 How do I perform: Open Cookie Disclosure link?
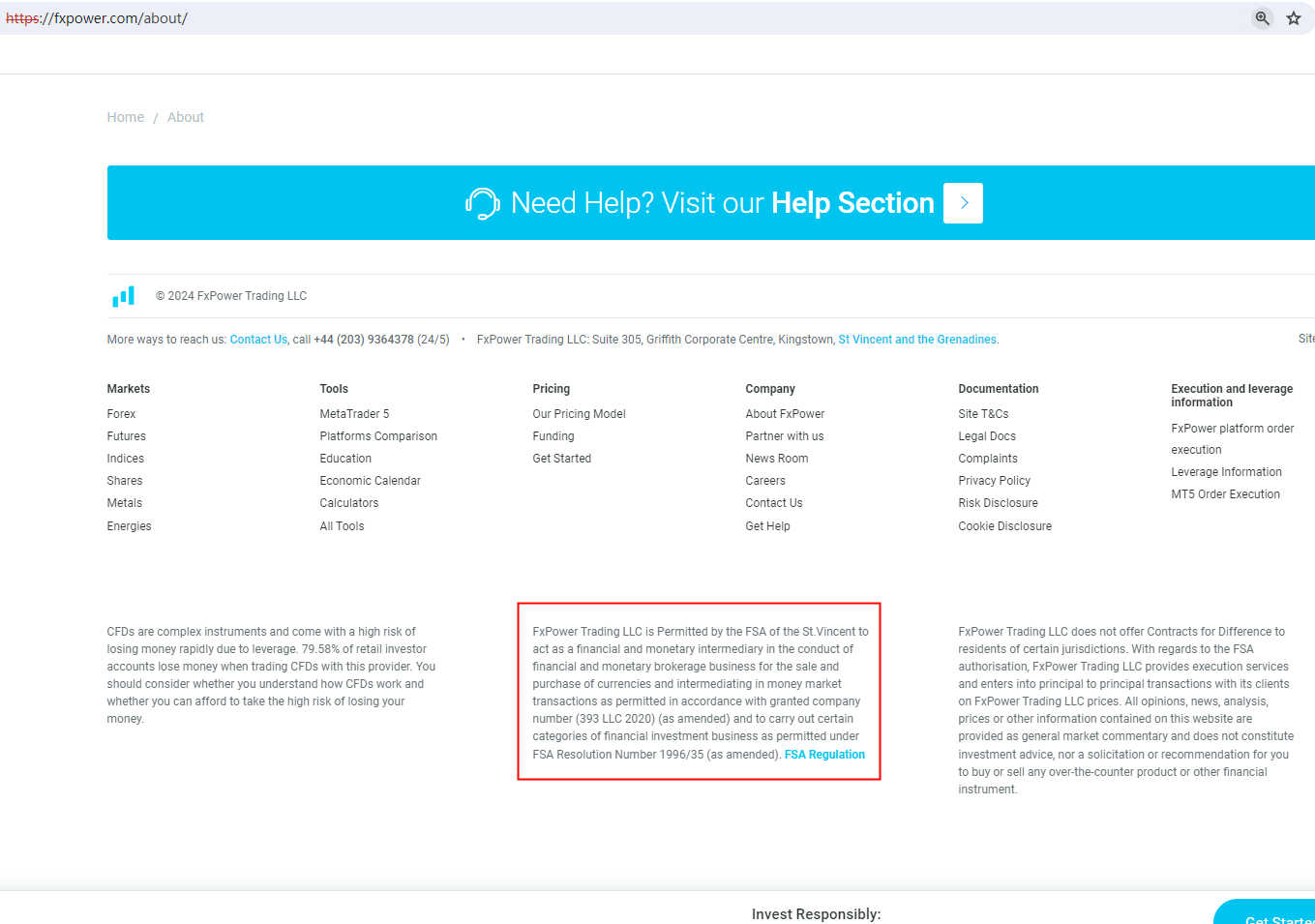(x=1005, y=526)
